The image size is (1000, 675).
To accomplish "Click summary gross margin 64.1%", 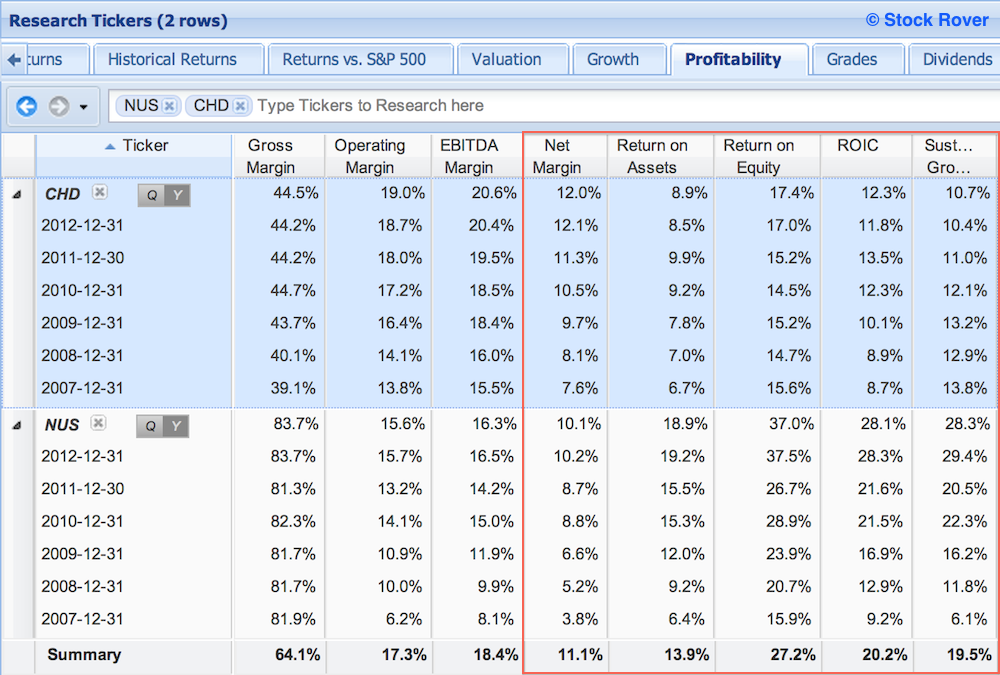I will point(298,655).
